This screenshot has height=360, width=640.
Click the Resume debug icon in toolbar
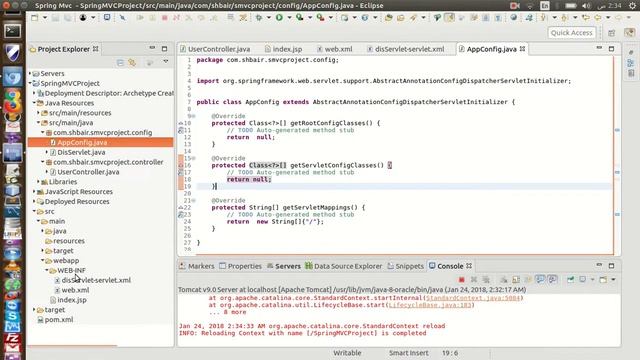tap(140, 18)
